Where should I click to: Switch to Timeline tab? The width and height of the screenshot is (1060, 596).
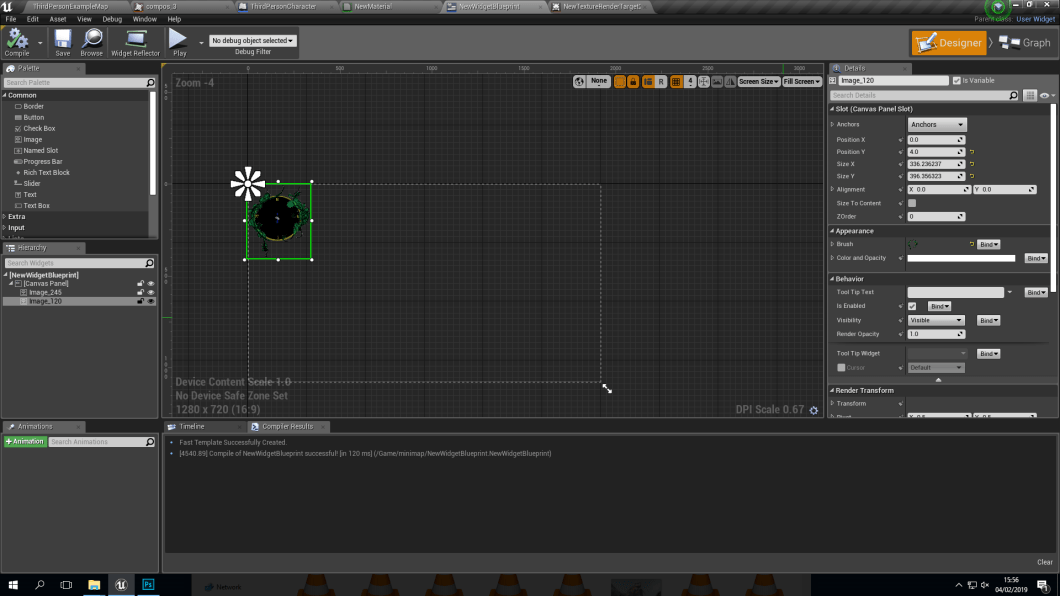pos(191,426)
